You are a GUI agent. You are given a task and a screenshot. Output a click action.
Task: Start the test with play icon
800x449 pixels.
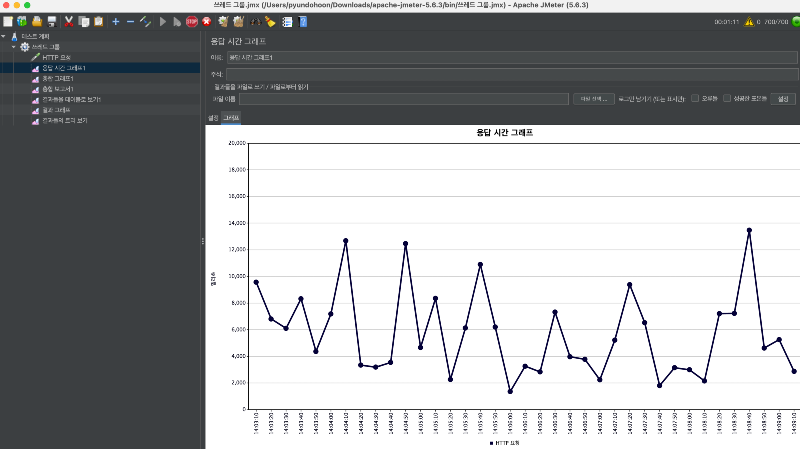pos(163,21)
